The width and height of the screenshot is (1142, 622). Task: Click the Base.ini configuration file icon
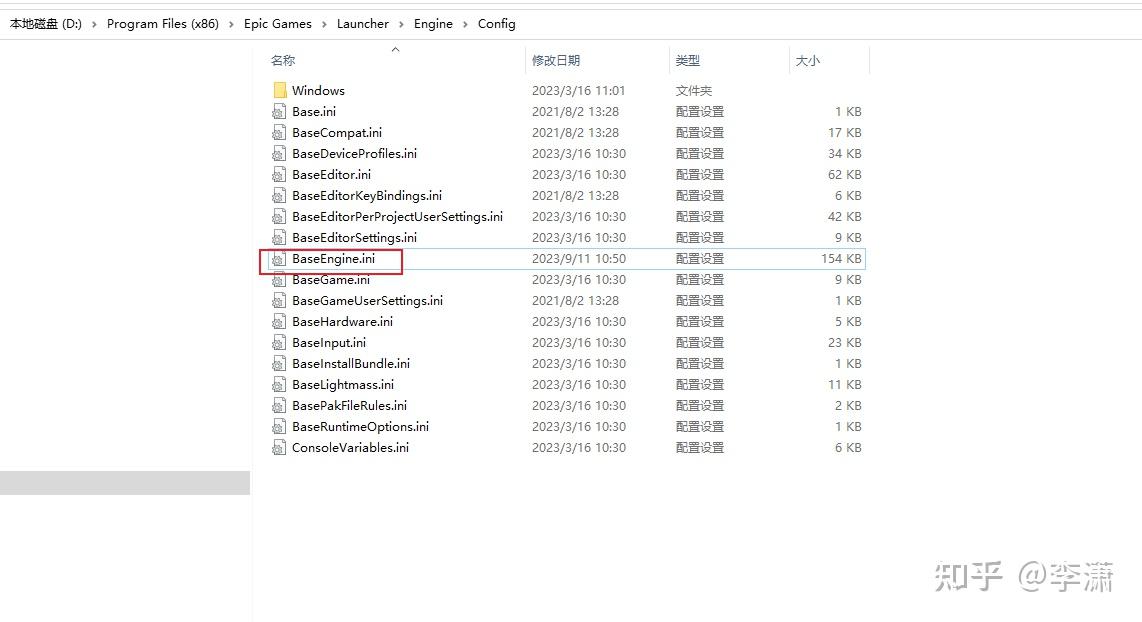pyautogui.click(x=278, y=111)
